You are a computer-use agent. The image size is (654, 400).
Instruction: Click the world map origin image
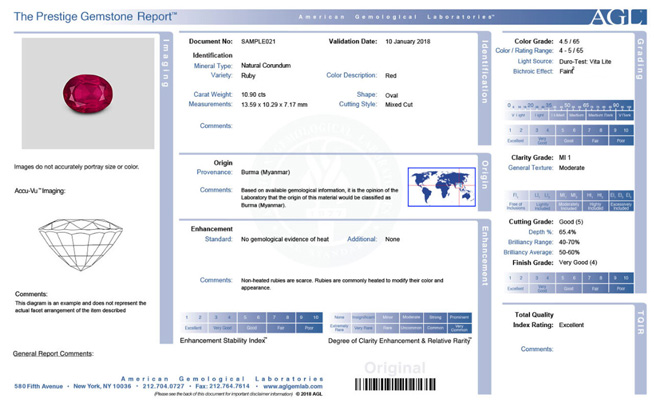(442, 187)
